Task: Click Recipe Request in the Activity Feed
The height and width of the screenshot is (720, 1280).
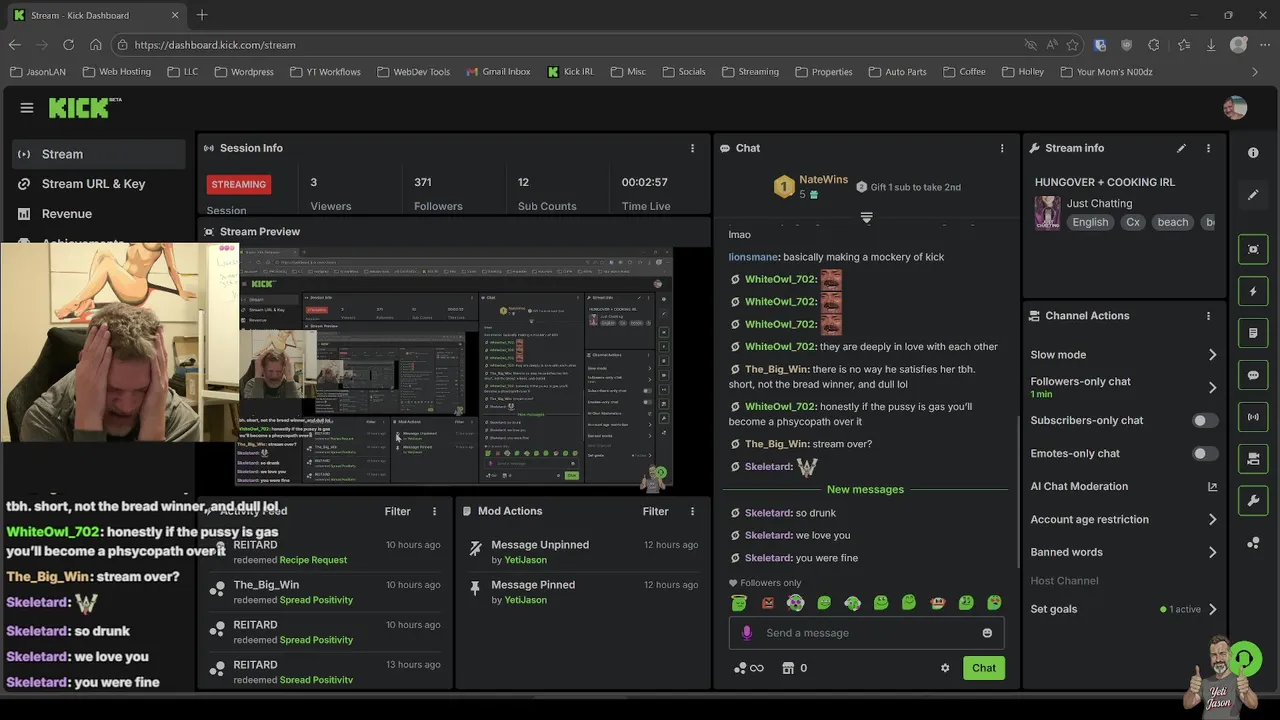Action: coord(313,560)
